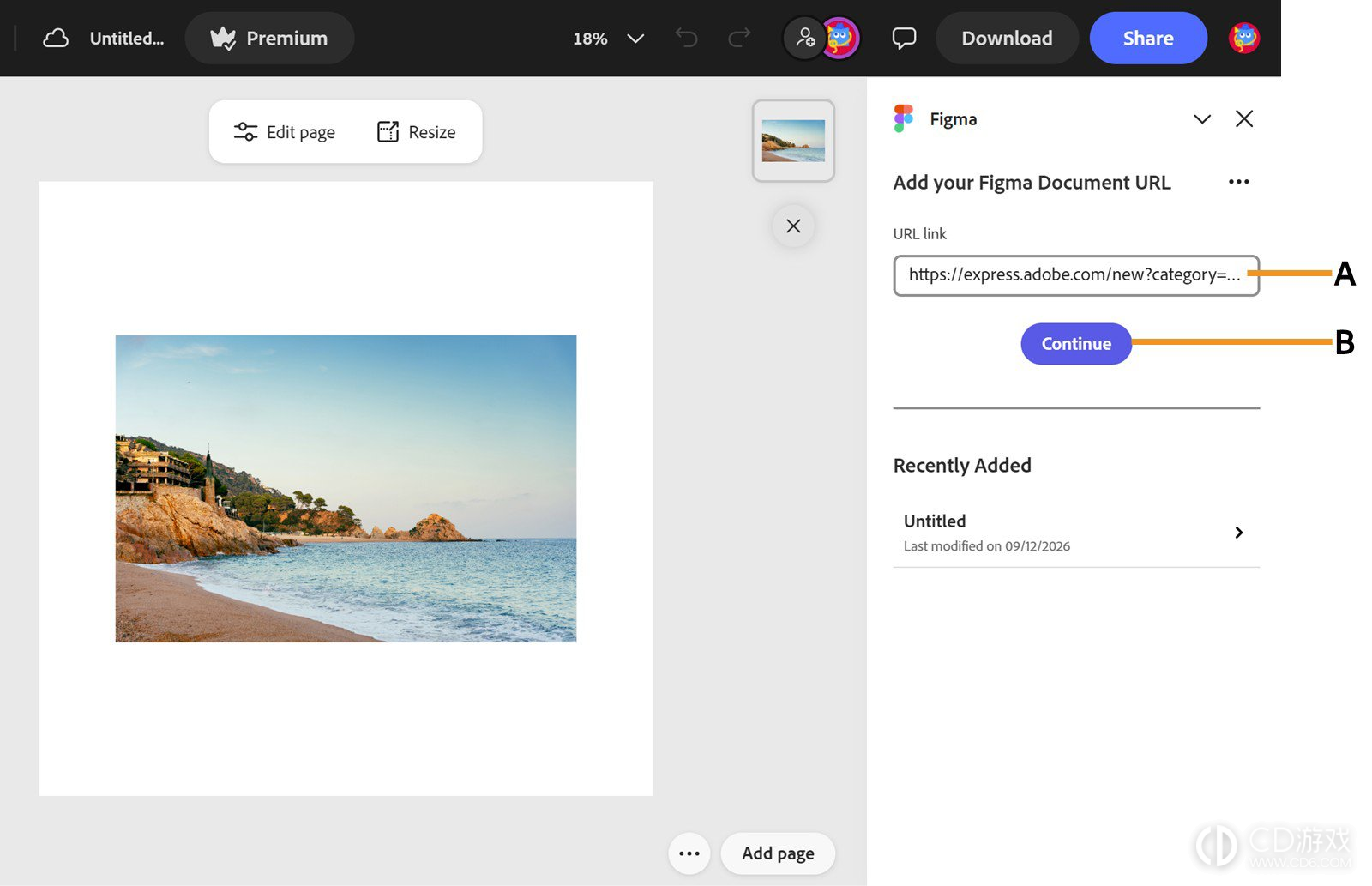Viewport: 1372px width, 886px height.
Task: Close the Figma add-on panel
Action: (x=1244, y=118)
